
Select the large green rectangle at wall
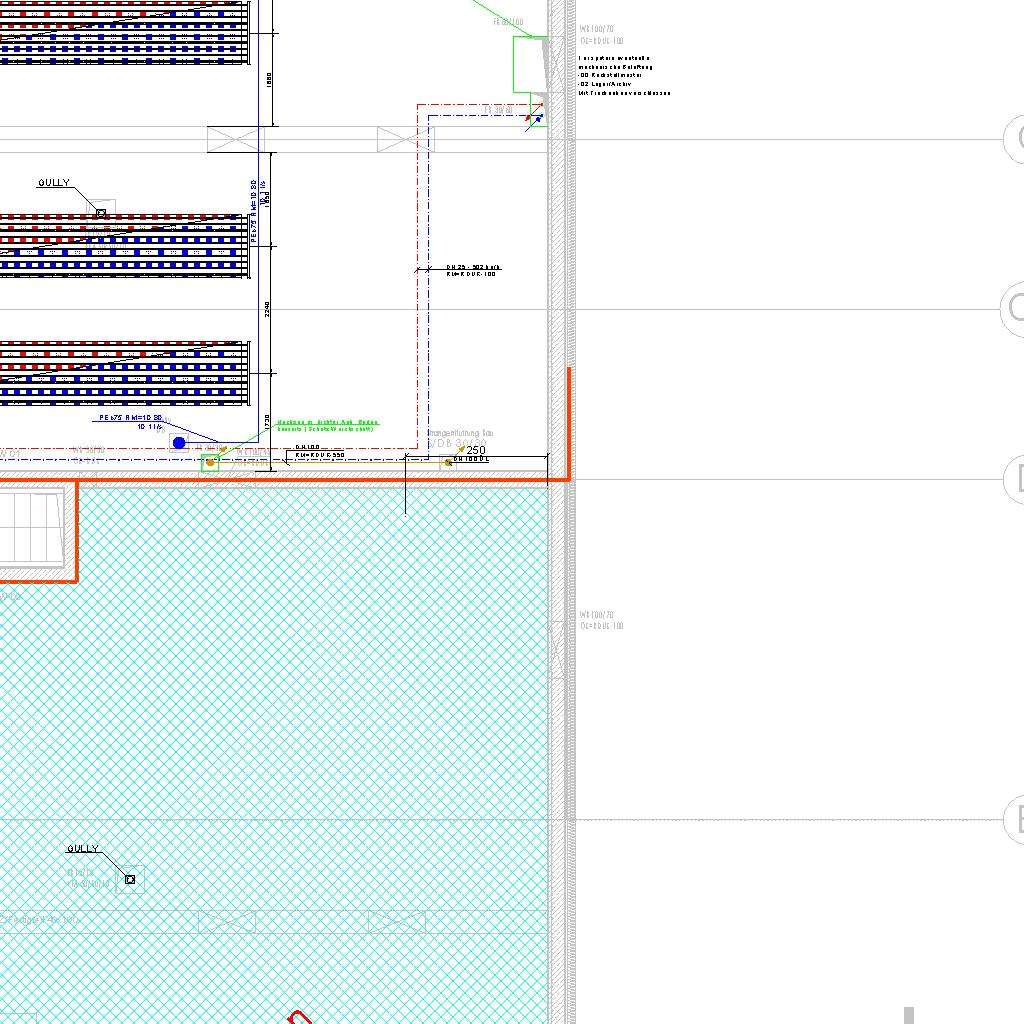click(x=528, y=64)
